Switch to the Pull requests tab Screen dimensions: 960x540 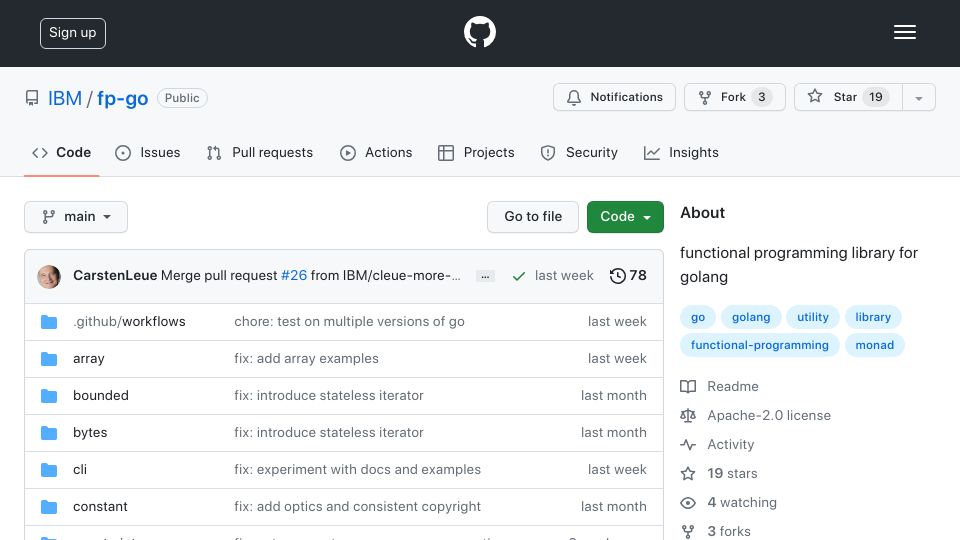coord(260,152)
